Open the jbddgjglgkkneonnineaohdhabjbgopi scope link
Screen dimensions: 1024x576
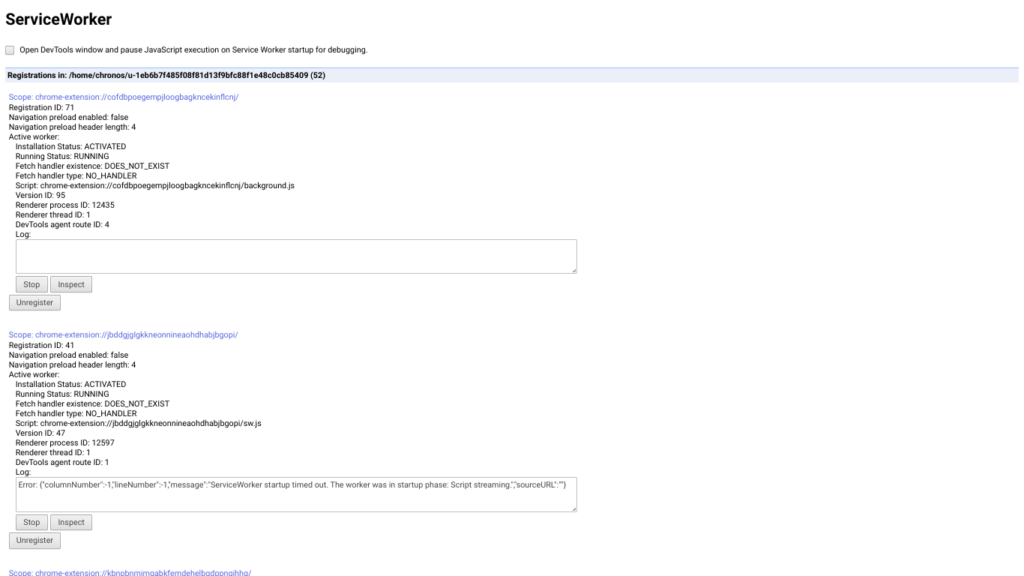point(123,335)
